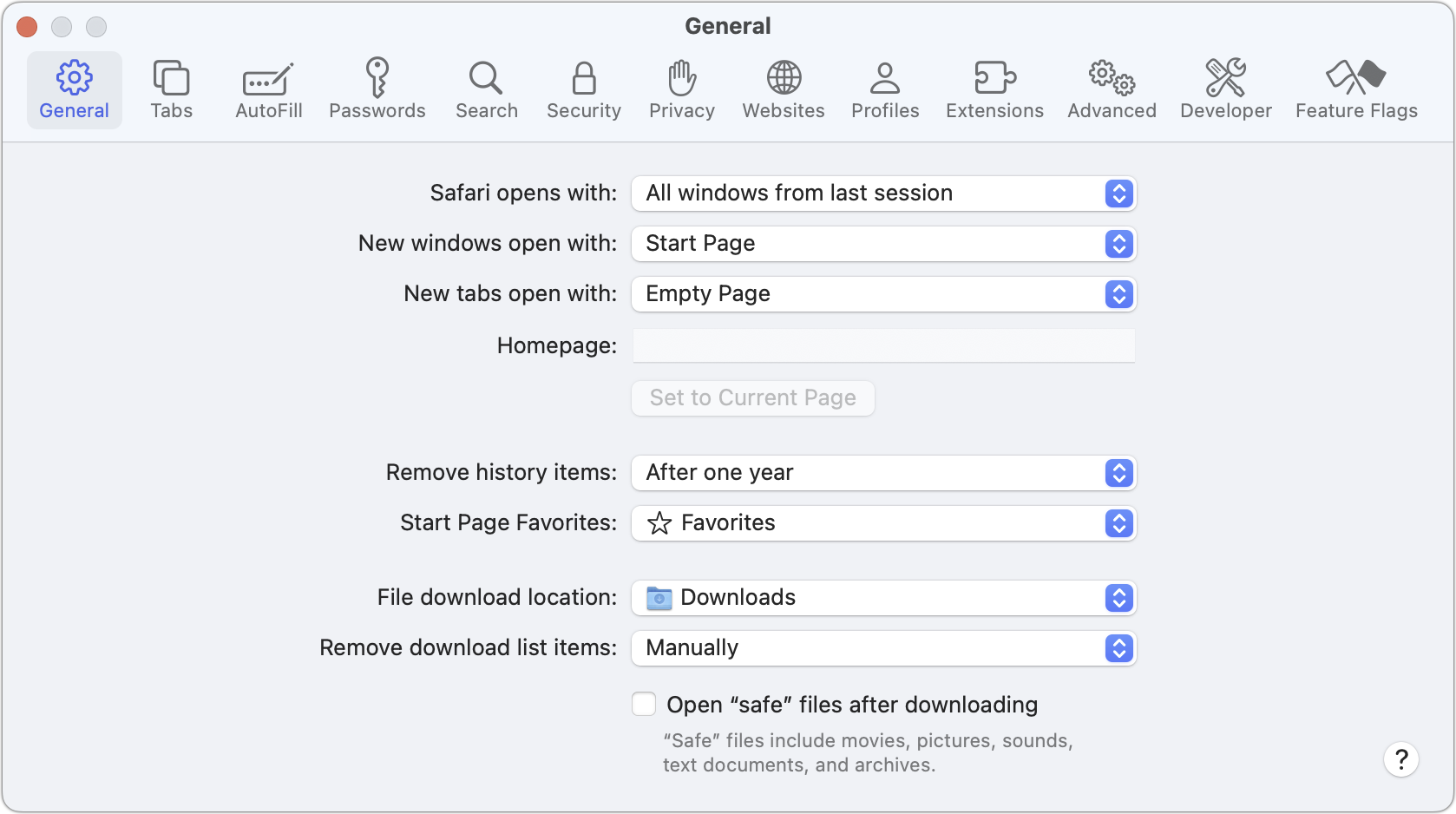The image size is (1456, 814).
Task: Switch to the Search preferences
Action: 486,88
